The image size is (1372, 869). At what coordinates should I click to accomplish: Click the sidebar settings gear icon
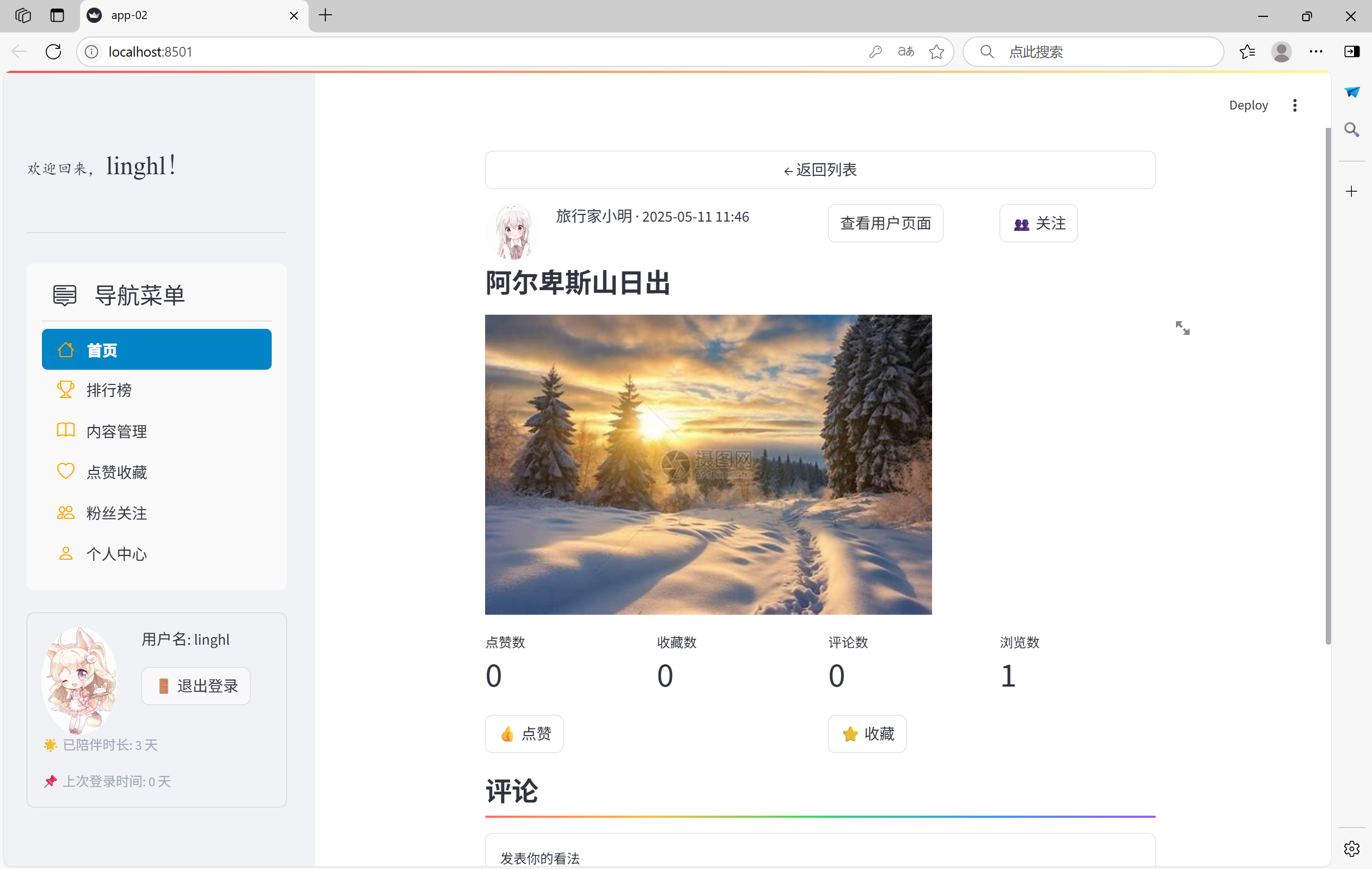[1351, 848]
